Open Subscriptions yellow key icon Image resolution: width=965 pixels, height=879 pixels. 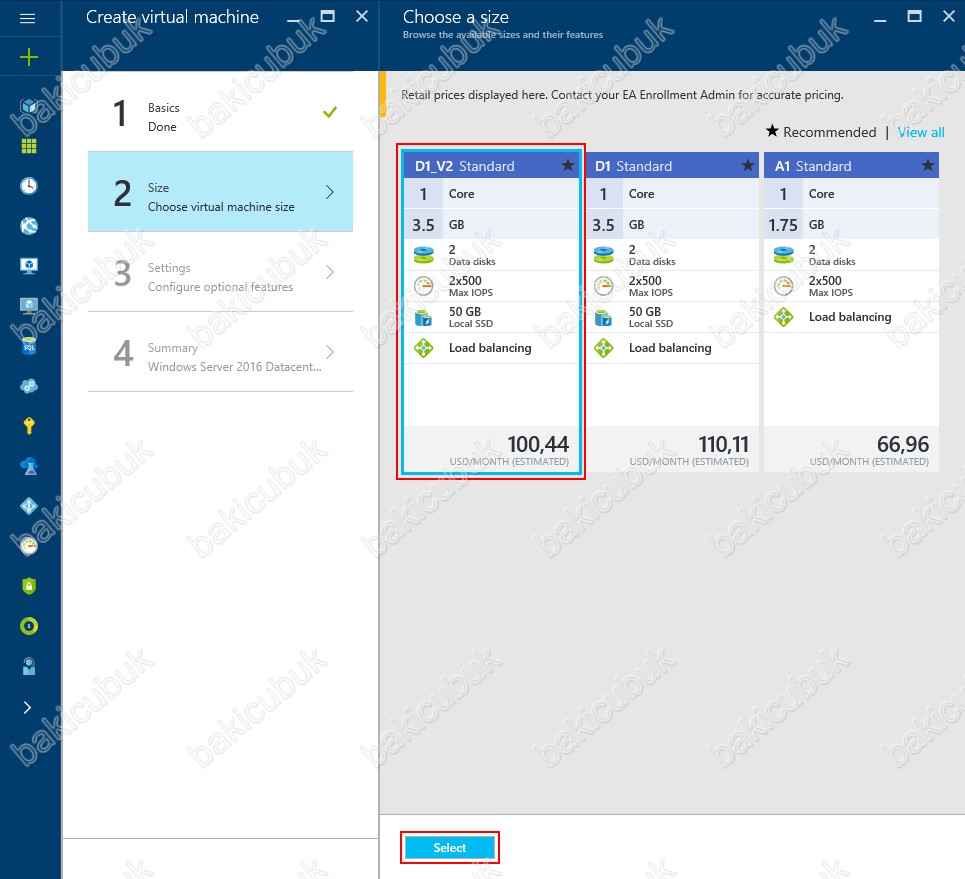(x=28, y=425)
